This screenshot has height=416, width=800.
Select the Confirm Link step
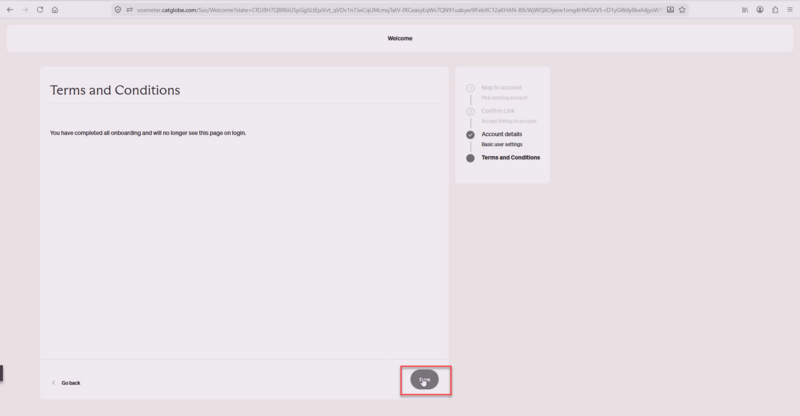click(498, 111)
